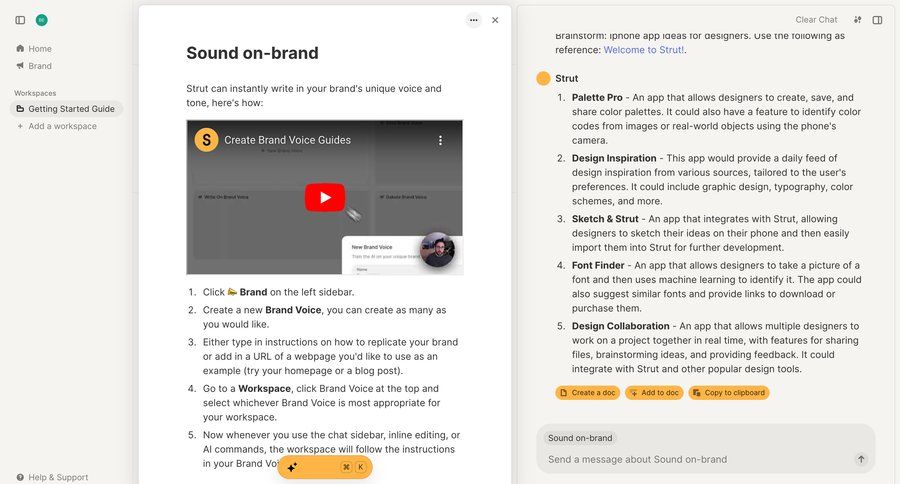
Task: Click the Font Finder list item
Action: pos(709,287)
